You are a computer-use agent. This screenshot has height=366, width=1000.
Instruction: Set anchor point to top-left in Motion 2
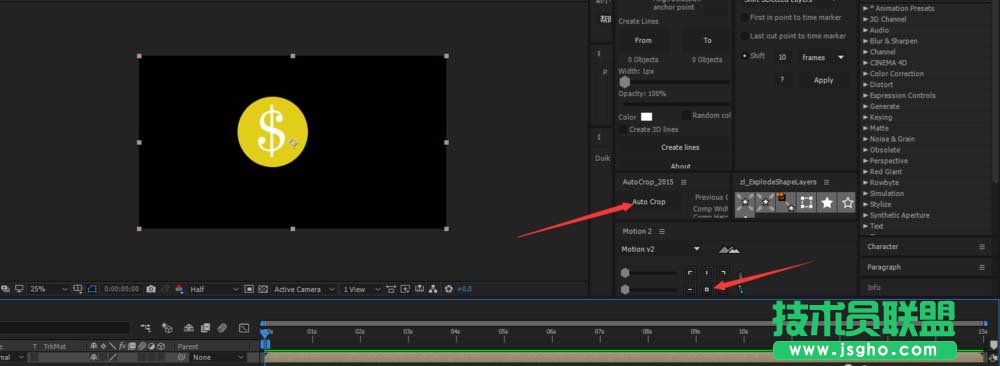point(691,273)
